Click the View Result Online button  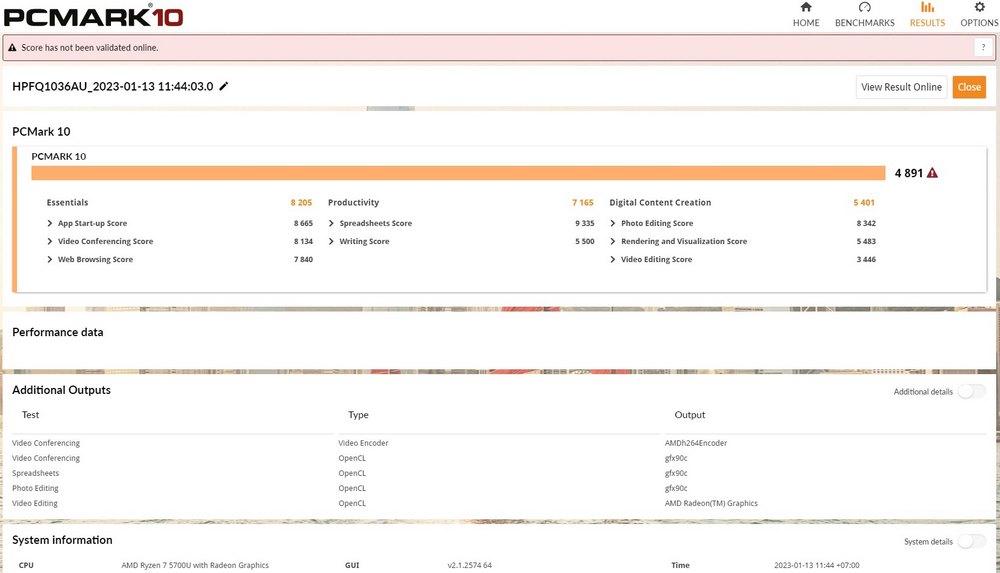tap(901, 87)
